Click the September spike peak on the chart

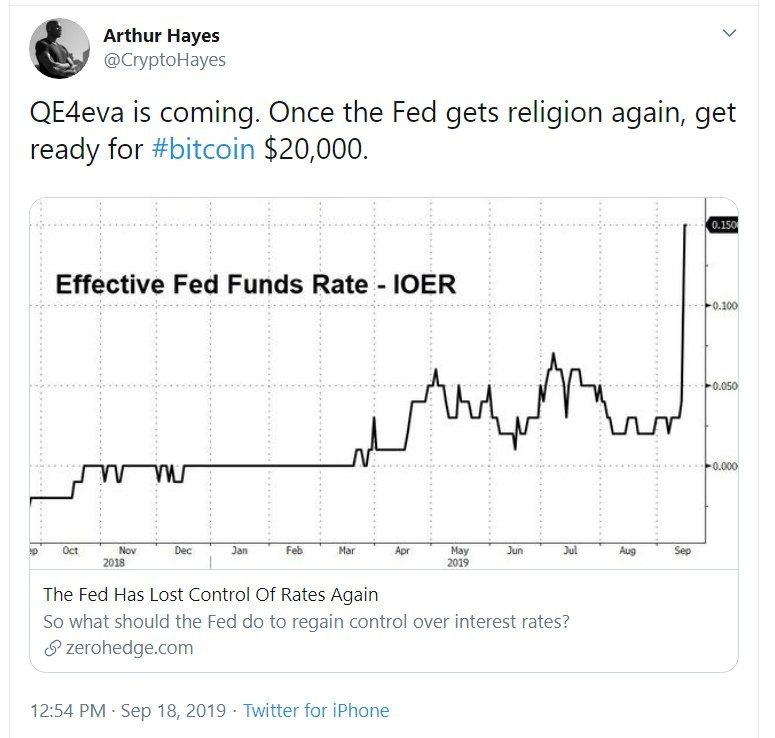(x=685, y=225)
